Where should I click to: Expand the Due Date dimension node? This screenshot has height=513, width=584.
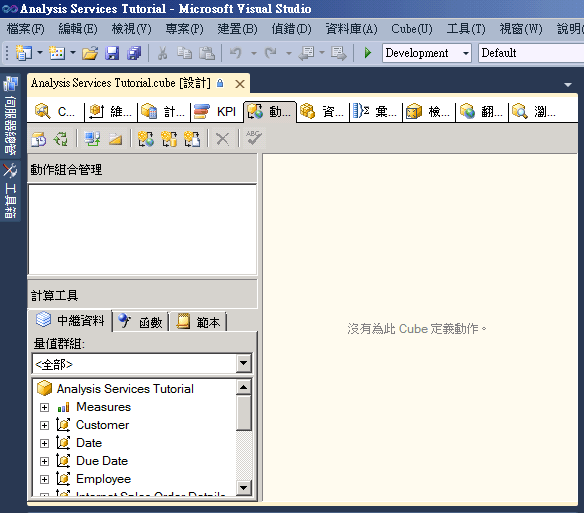click(x=44, y=461)
